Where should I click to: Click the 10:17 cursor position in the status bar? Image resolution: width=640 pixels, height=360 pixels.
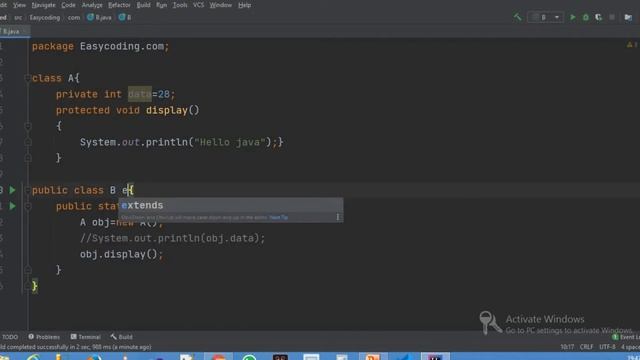pyautogui.click(x=567, y=347)
